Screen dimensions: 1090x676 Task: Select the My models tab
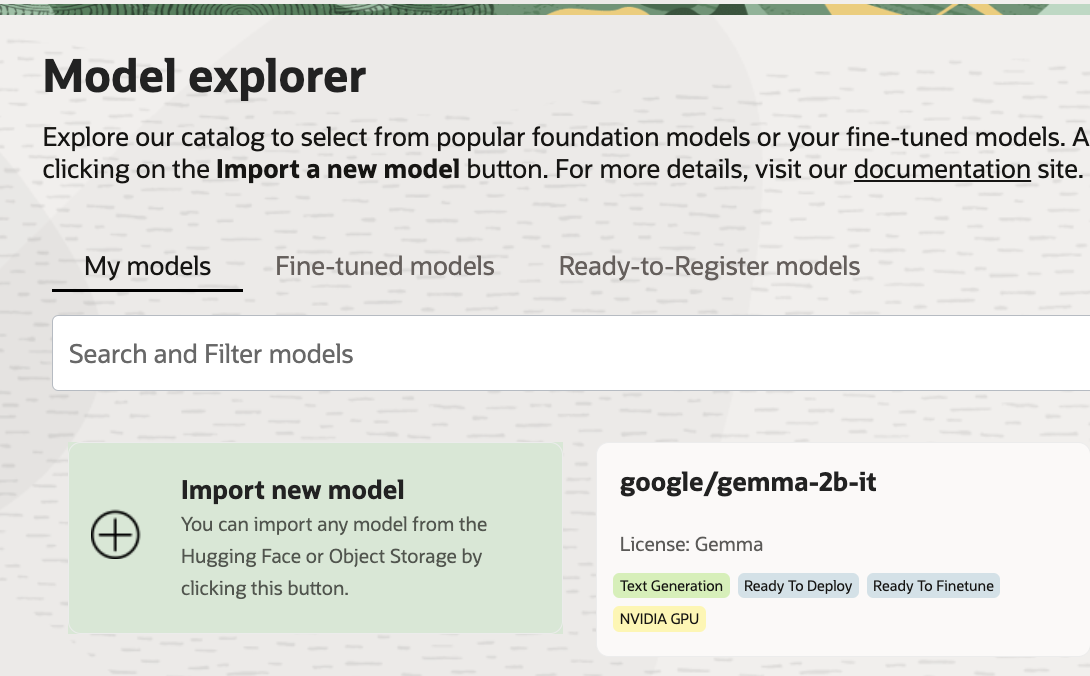coord(146,266)
